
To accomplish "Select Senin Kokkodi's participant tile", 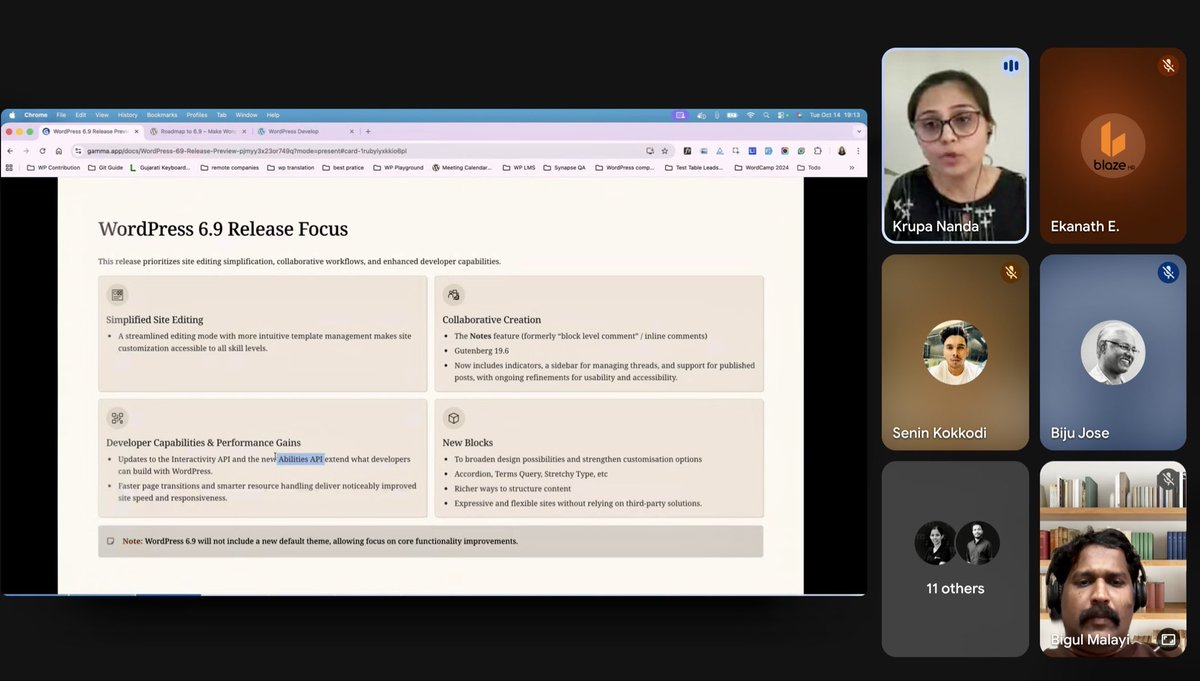I will tap(955, 352).
